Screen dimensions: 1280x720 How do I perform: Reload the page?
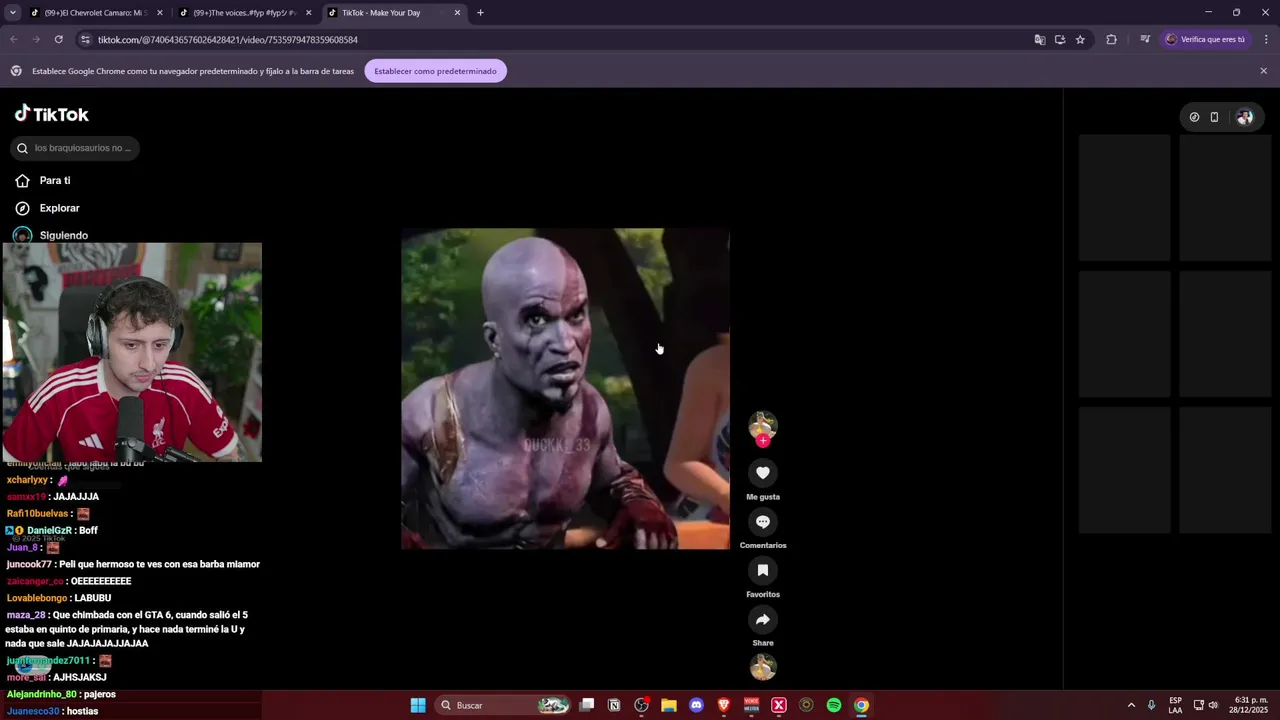59,40
